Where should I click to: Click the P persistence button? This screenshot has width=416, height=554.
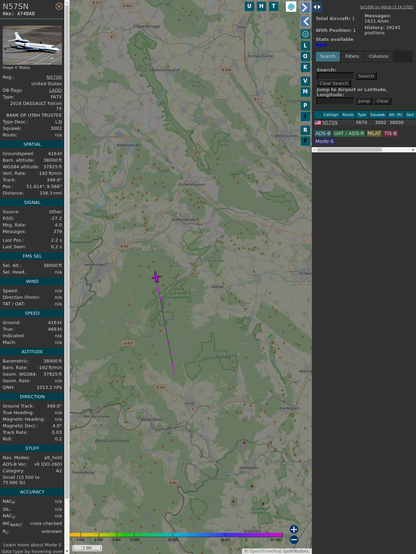tap(305, 105)
